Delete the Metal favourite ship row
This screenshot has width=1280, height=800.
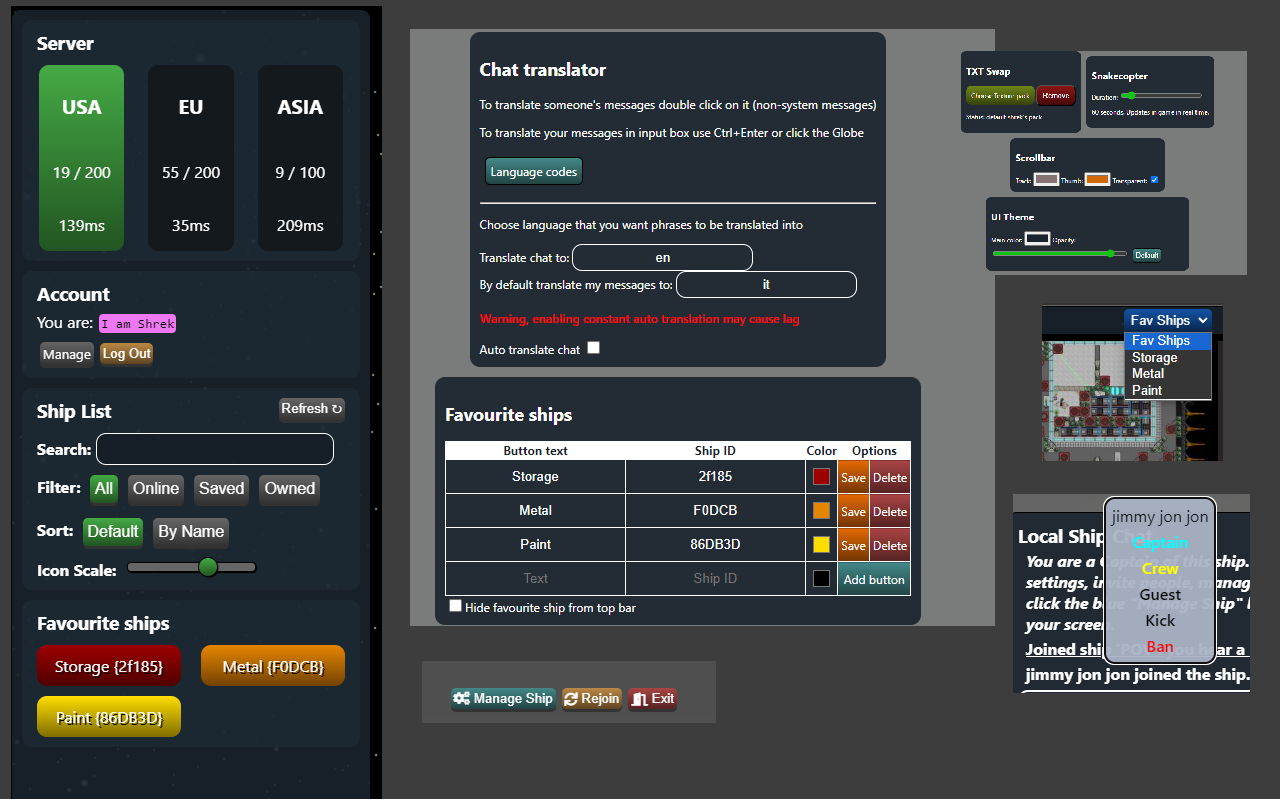890,511
